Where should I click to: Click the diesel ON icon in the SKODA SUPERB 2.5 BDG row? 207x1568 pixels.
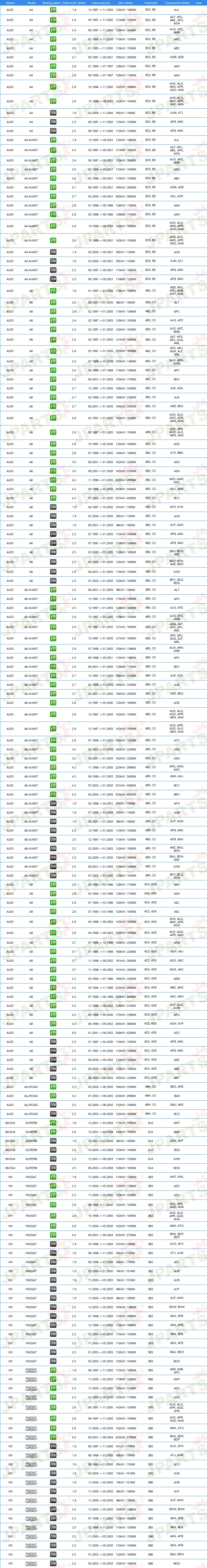(x=53, y=1168)
